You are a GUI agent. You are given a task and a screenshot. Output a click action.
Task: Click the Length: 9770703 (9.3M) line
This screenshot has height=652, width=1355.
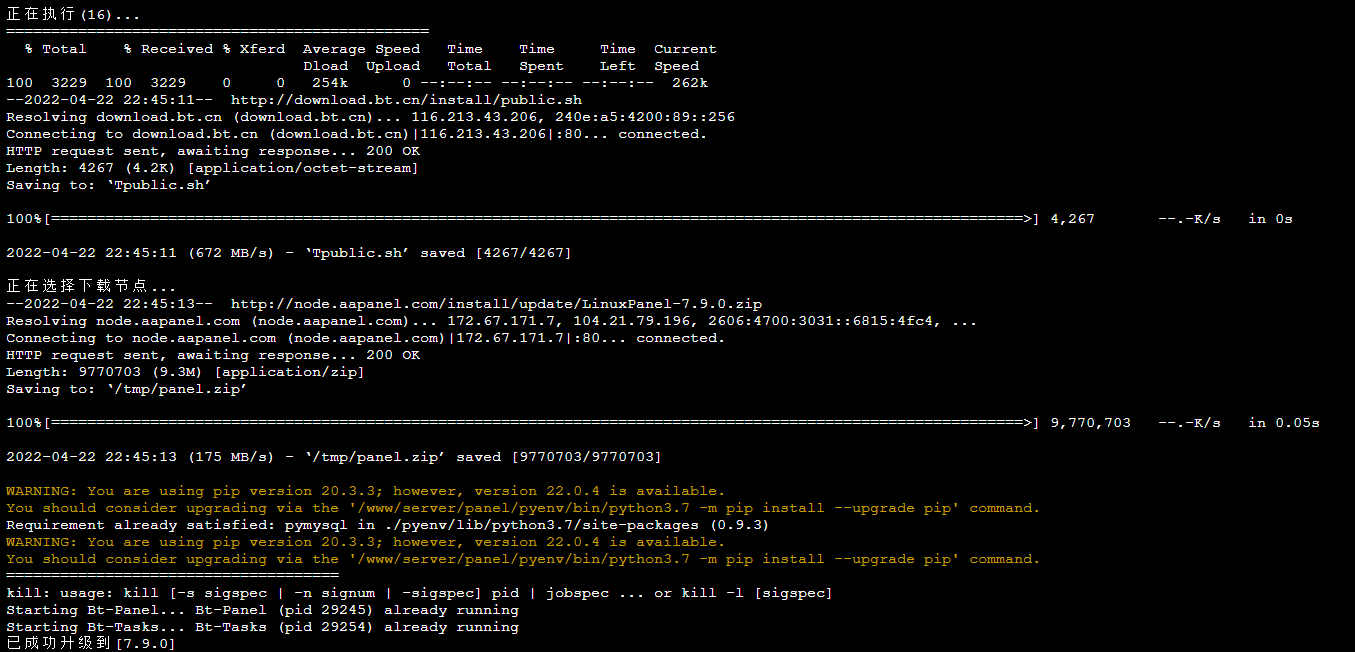click(x=185, y=372)
